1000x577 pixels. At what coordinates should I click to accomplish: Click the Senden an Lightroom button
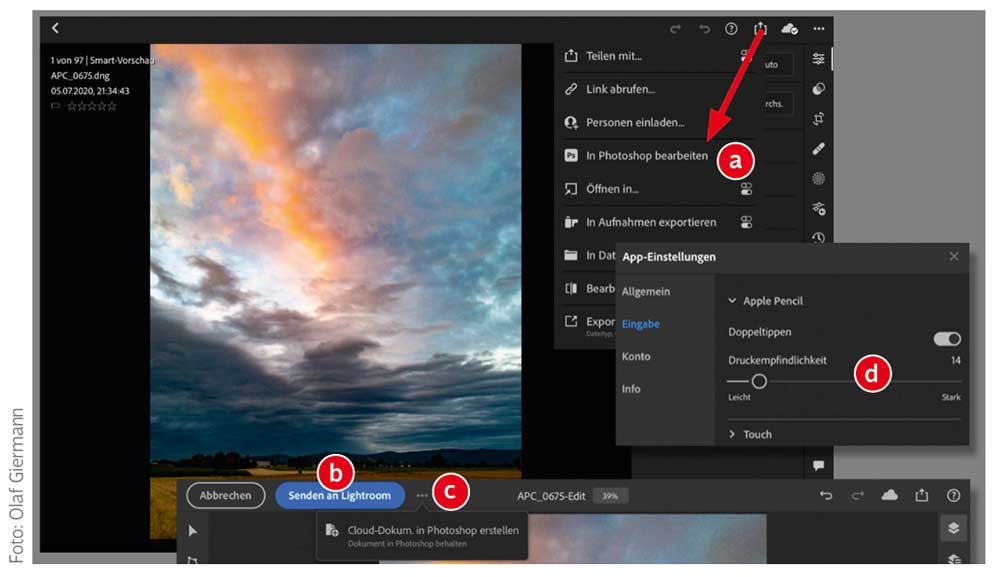(x=339, y=495)
